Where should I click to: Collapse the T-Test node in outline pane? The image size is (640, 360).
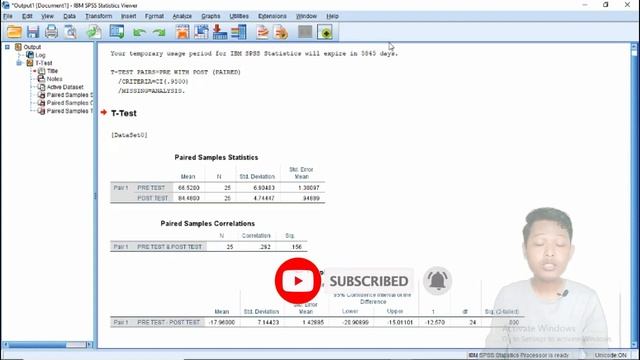tap(19, 63)
